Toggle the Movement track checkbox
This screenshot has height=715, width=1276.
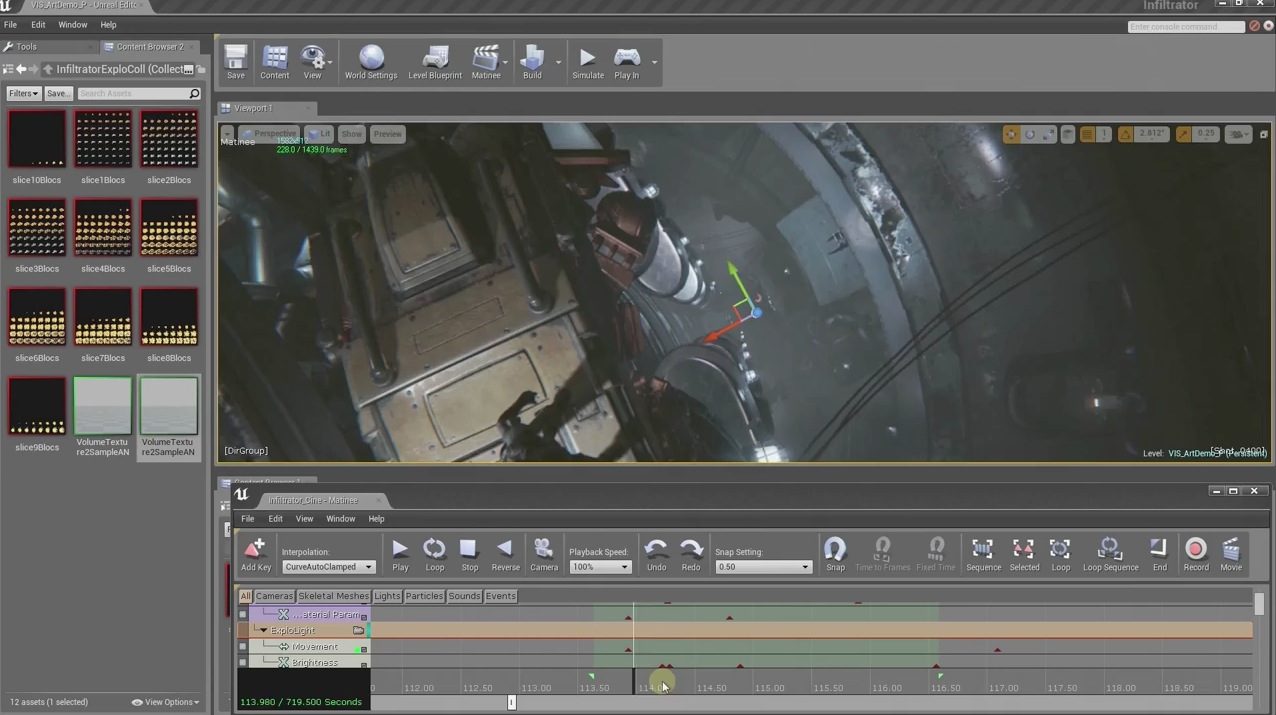[242, 647]
